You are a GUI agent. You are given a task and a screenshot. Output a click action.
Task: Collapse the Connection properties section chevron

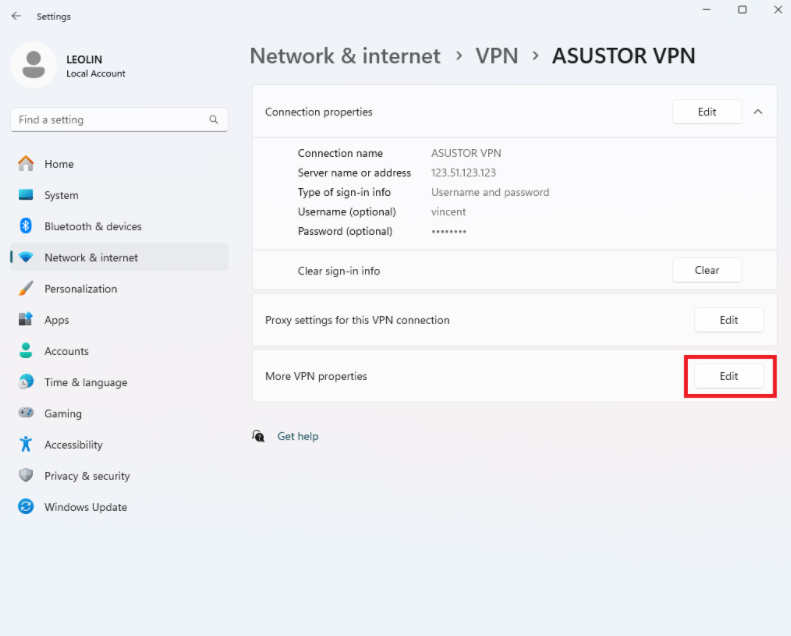(758, 112)
